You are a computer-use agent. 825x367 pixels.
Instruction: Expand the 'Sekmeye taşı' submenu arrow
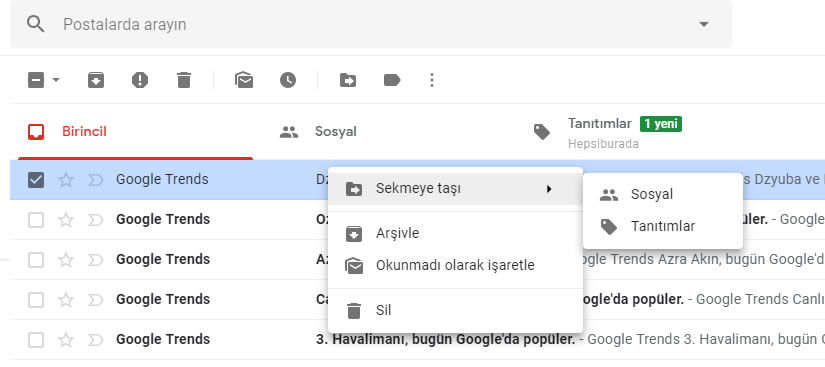[x=549, y=189]
